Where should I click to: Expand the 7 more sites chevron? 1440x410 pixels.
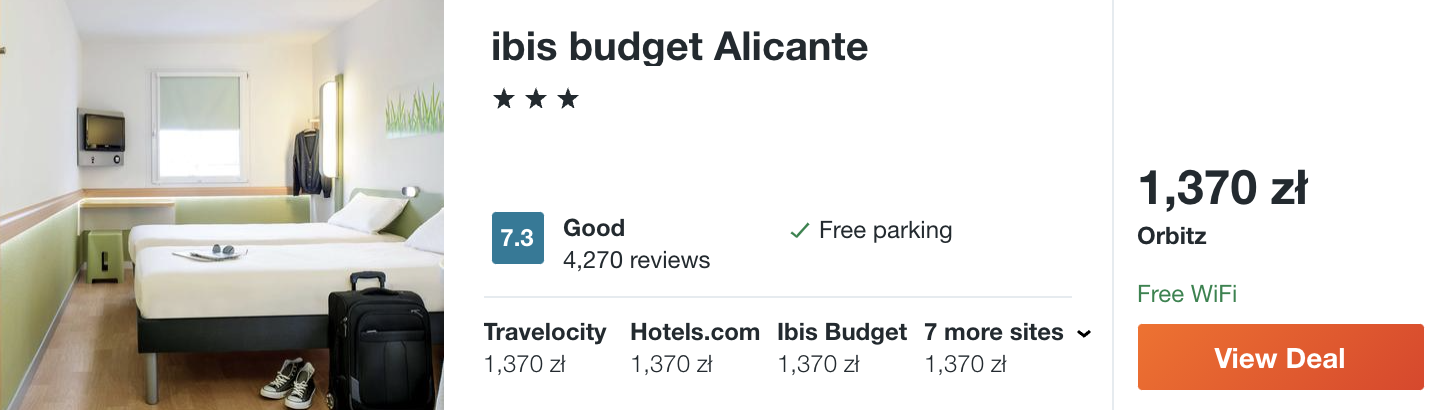[1083, 334]
